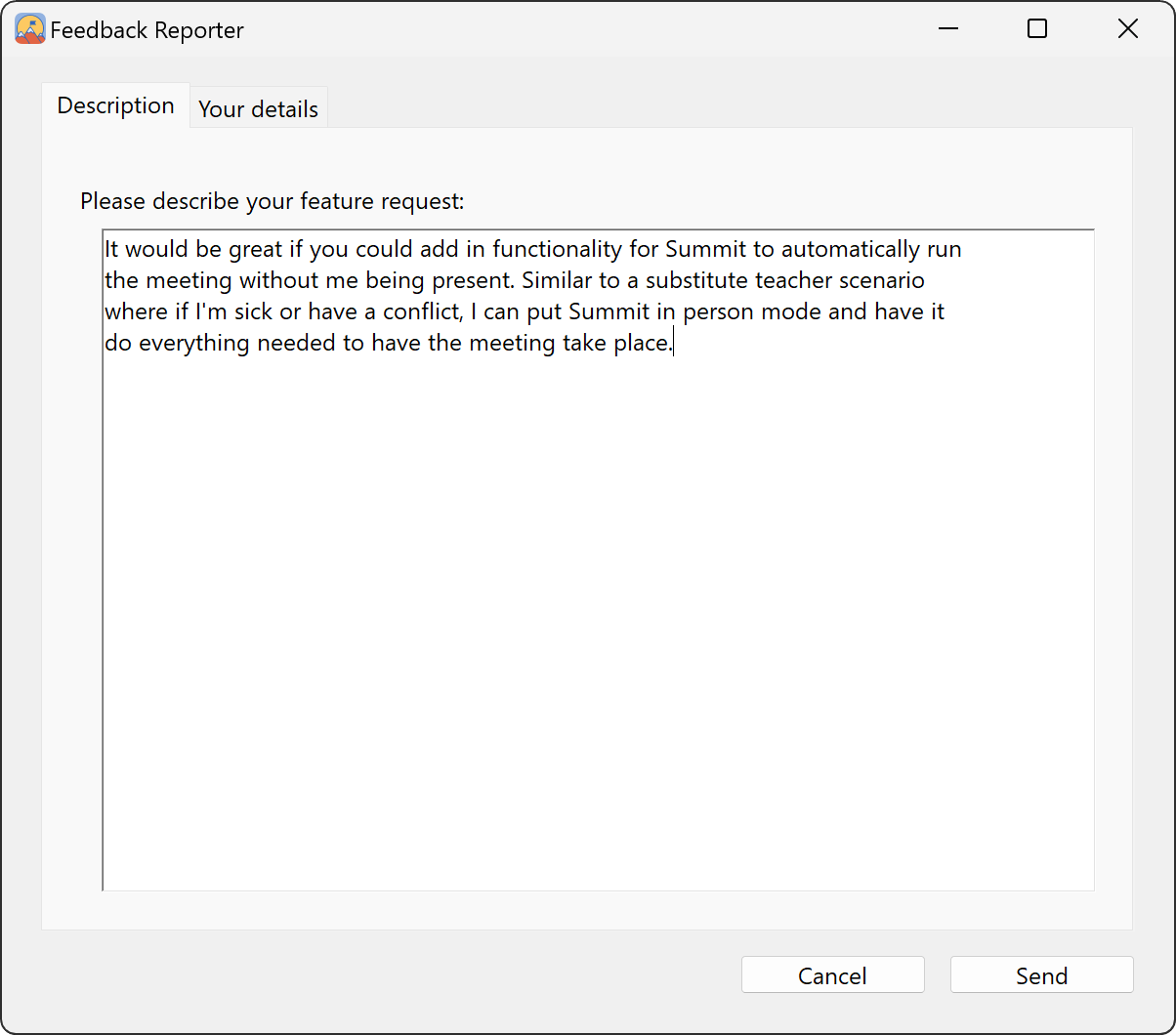Open the Description tab
1176x1035 pixels.
pyautogui.click(x=114, y=104)
